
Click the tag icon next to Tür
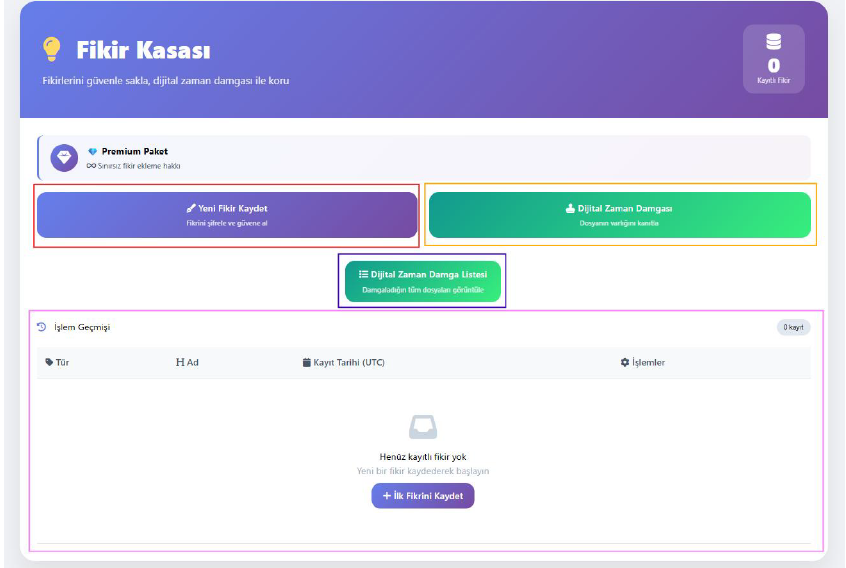point(49,362)
